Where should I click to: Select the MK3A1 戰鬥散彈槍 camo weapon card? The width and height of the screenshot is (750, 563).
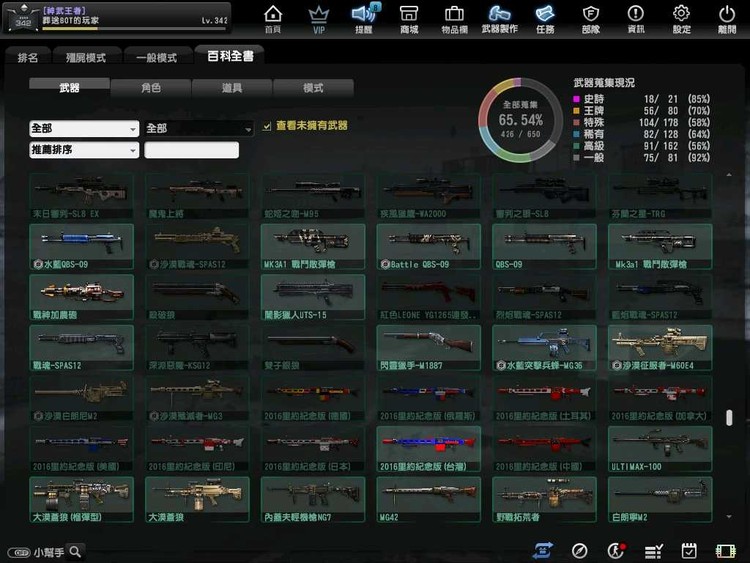(313, 247)
